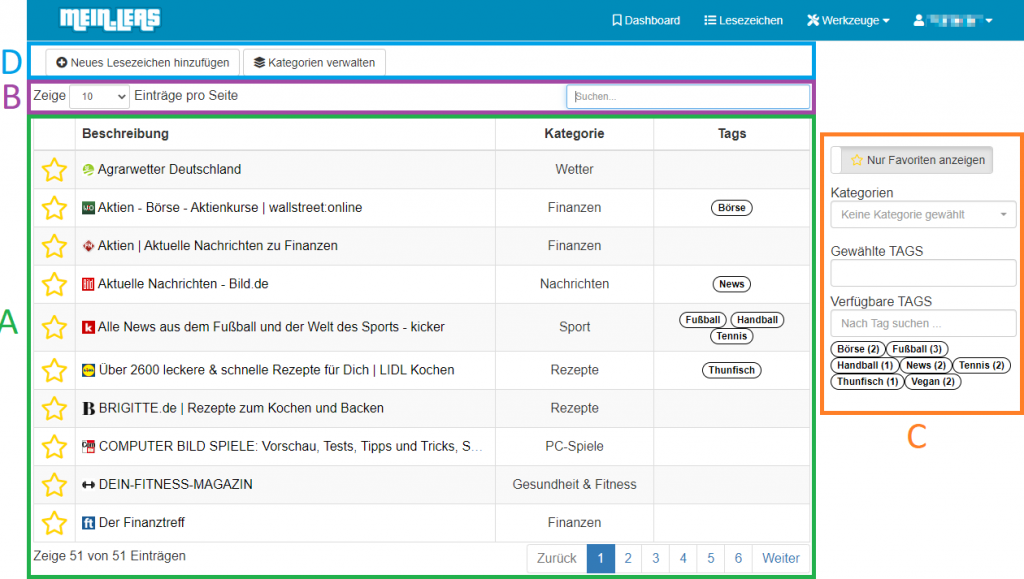Screen dimensions: 1024x579
Task: Click Neues Lesezeichen hinzufügen button
Action: pyautogui.click(x=142, y=62)
